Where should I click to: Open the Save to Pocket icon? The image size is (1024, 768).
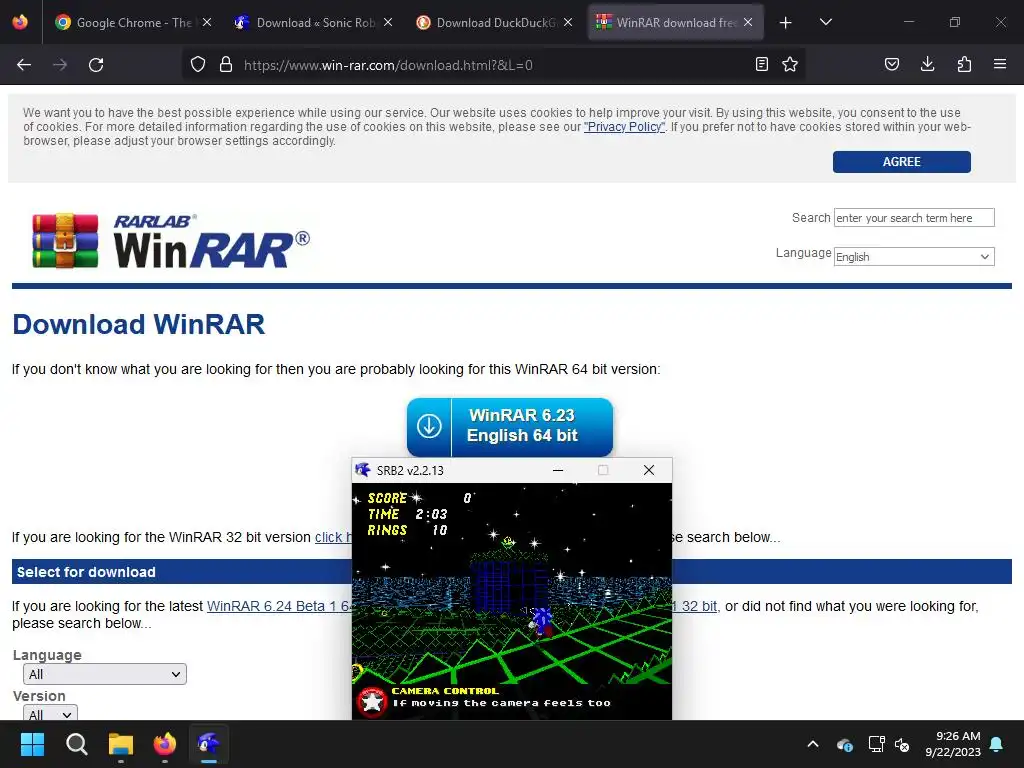click(x=892, y=64)
